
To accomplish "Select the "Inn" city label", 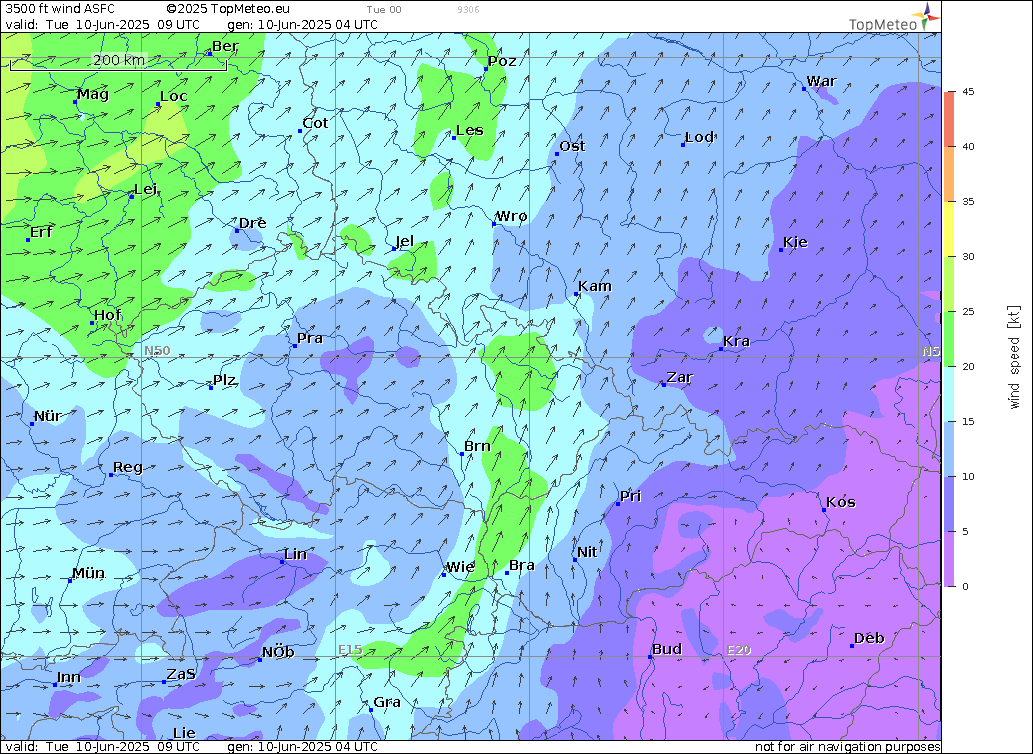I will click(69, 678).
